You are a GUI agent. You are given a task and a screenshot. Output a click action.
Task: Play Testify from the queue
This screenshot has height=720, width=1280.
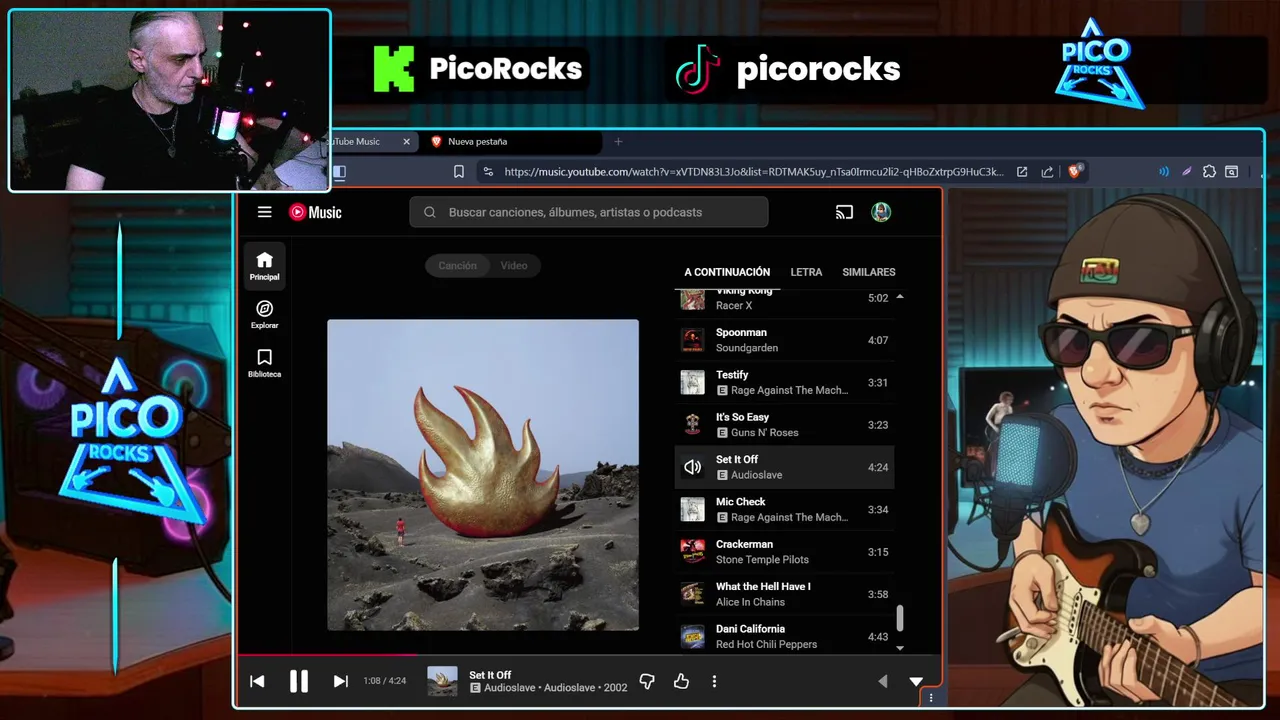[784, 382]
